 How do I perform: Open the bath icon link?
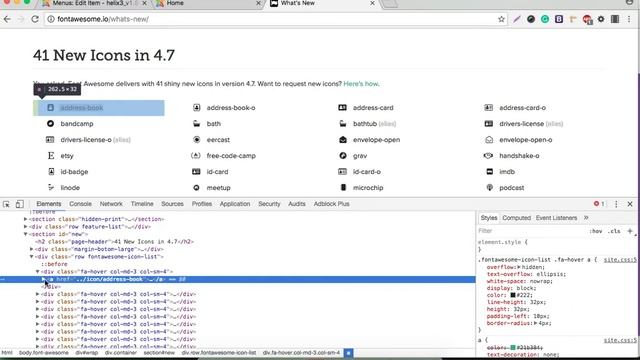point(213,124)
